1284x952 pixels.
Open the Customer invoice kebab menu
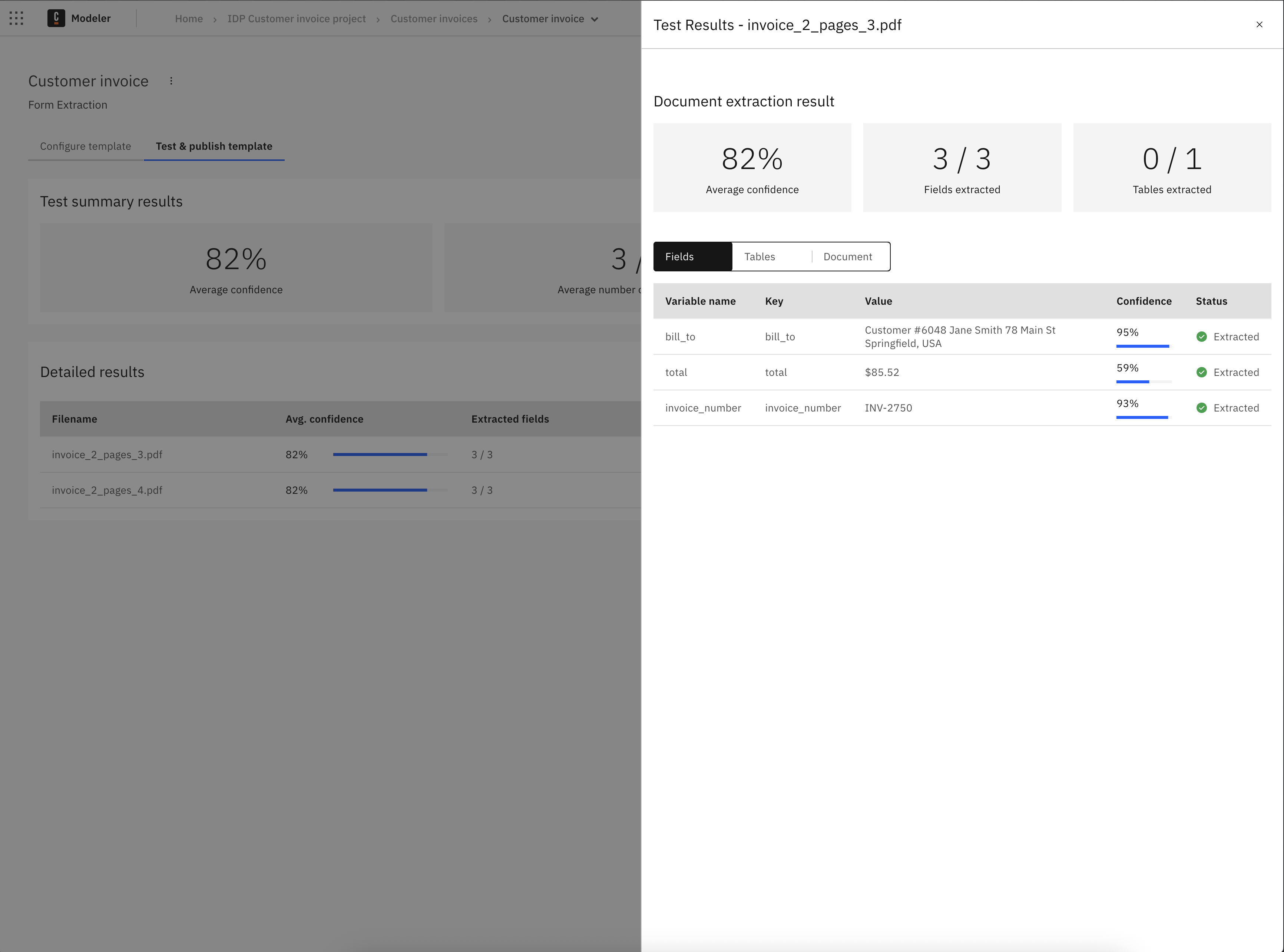[x=171, y=81]
